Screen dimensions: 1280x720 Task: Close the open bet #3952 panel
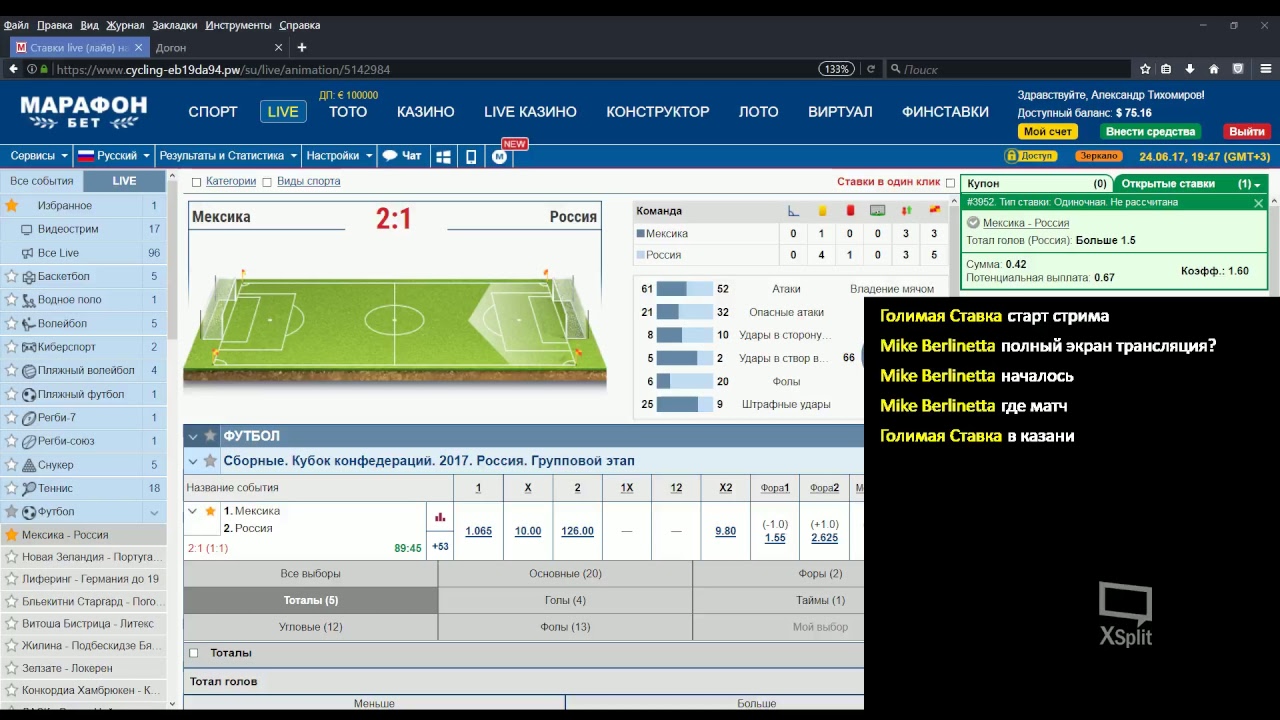(1258, 203)
